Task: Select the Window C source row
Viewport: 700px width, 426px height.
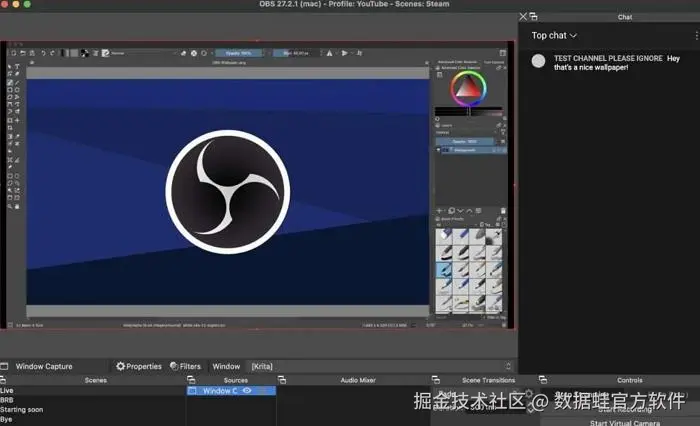Action: point(231,391)
